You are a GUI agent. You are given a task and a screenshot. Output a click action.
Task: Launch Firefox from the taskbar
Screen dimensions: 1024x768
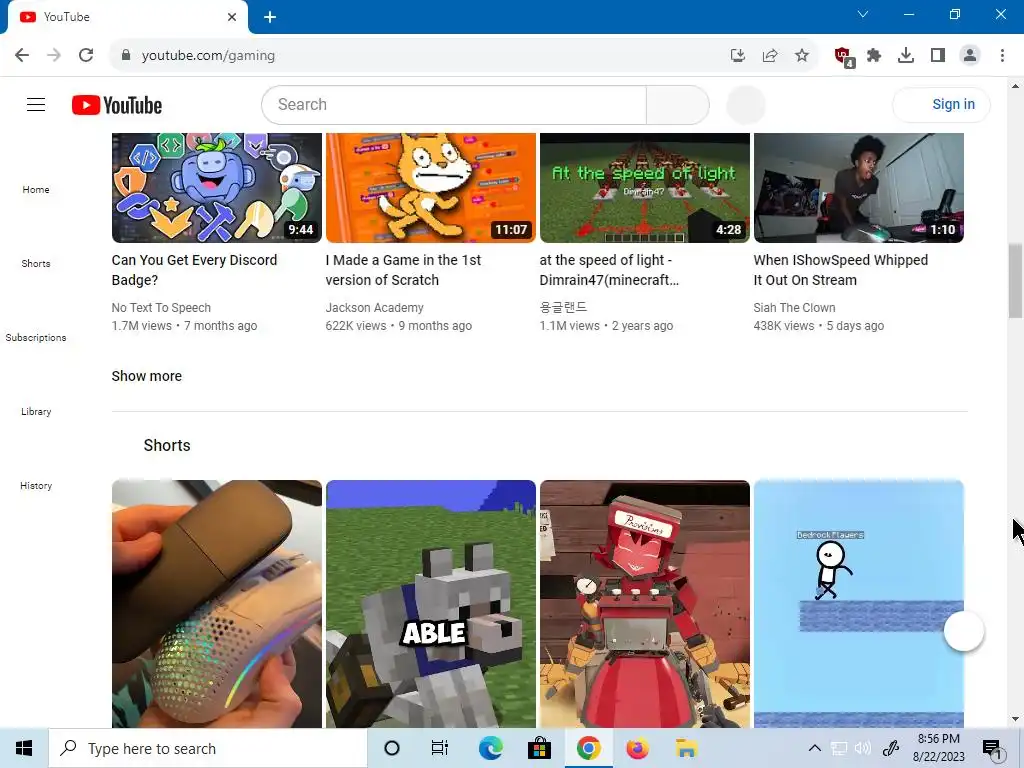pos(637,748)
